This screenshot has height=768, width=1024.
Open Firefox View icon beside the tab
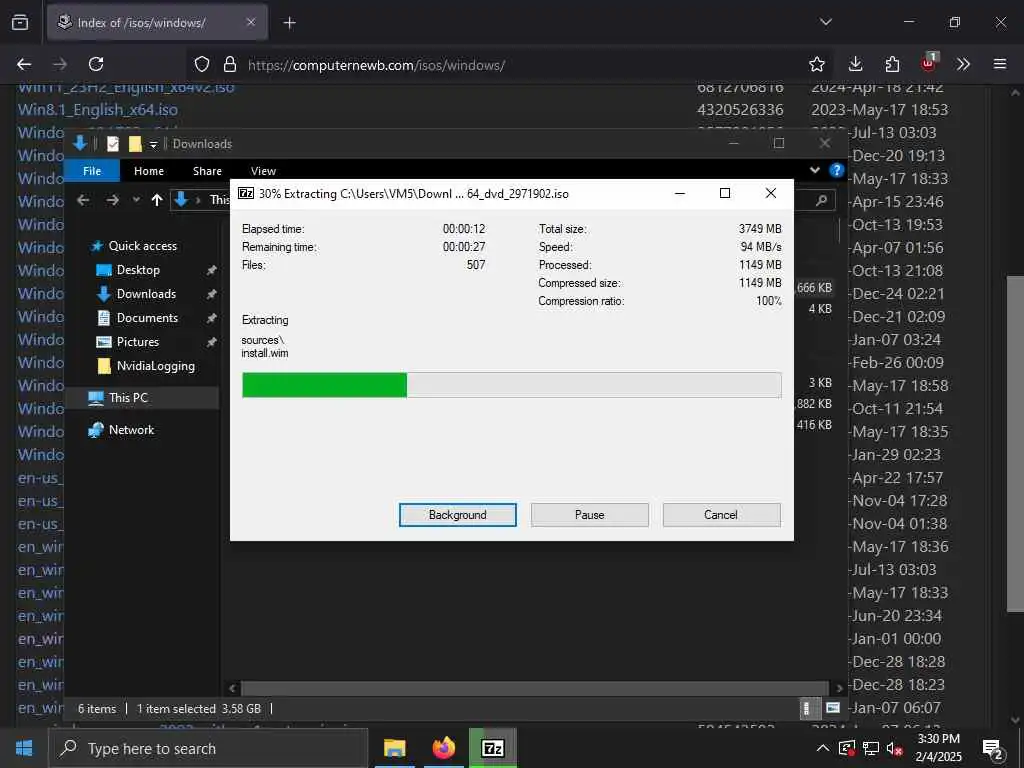(20, 23)
